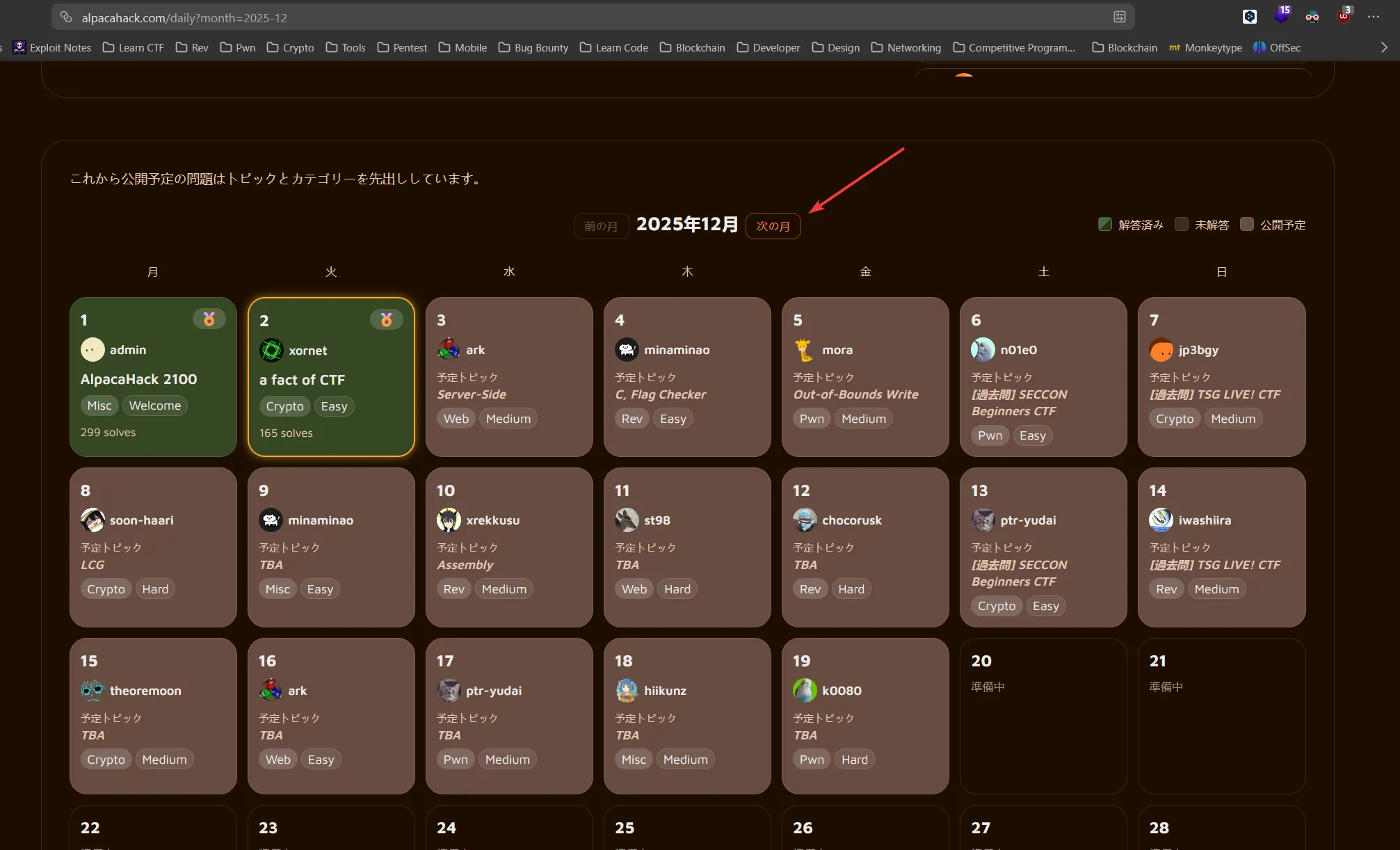Screen dimensions: 1400x850
Task: Click mora's giraffe avatar icon
Action: pos(805,350)
